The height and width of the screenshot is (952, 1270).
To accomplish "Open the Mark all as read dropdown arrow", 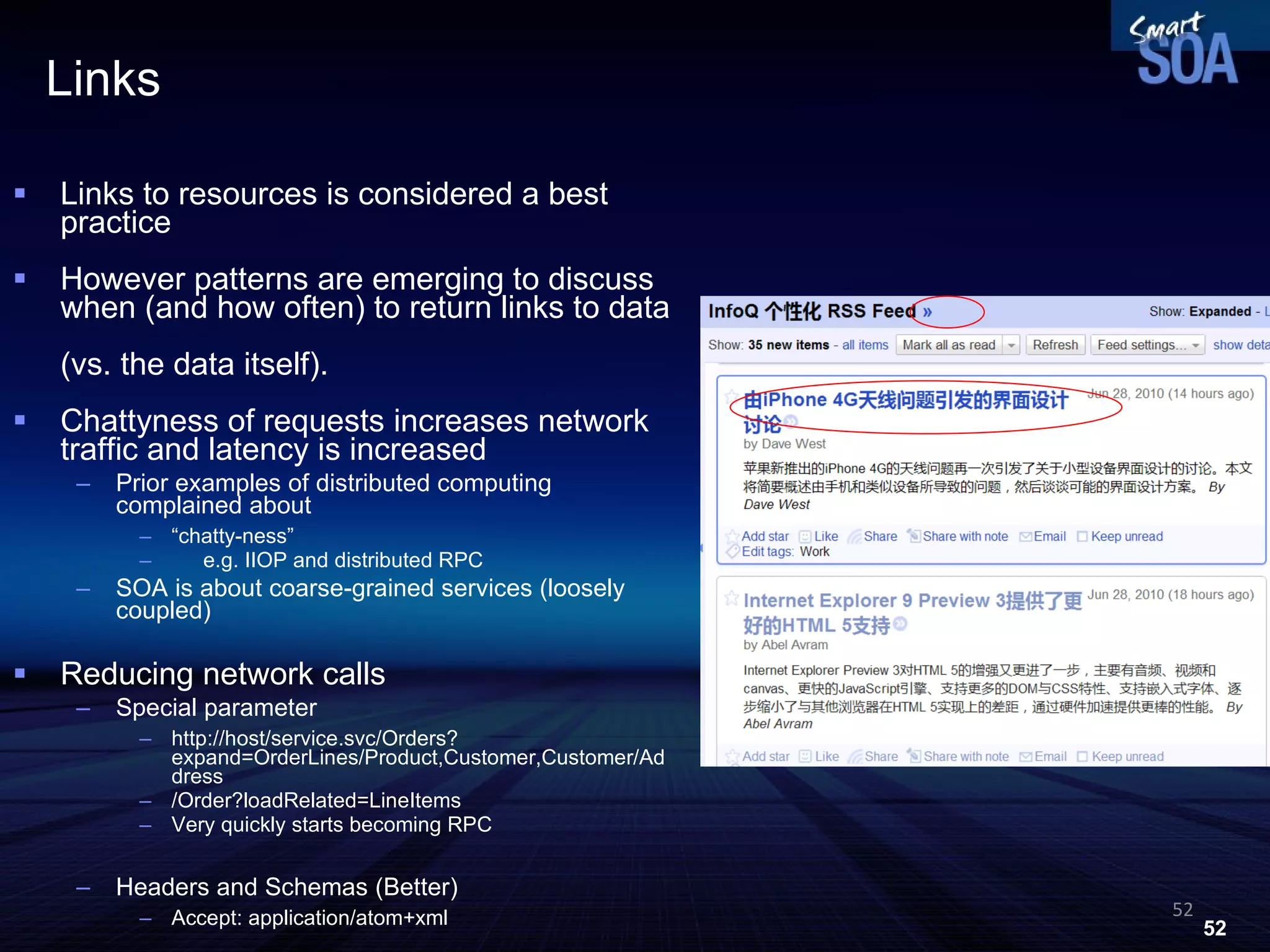I will pos(1011,345).
